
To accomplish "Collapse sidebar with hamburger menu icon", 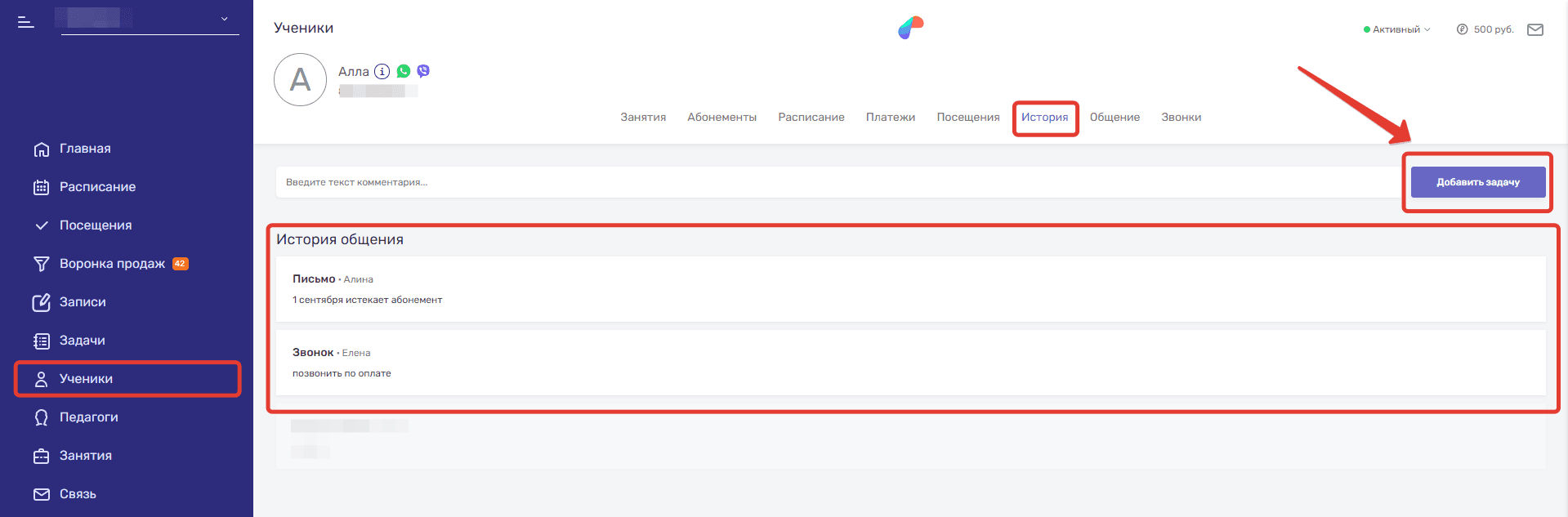I will (x=26, y=22).
